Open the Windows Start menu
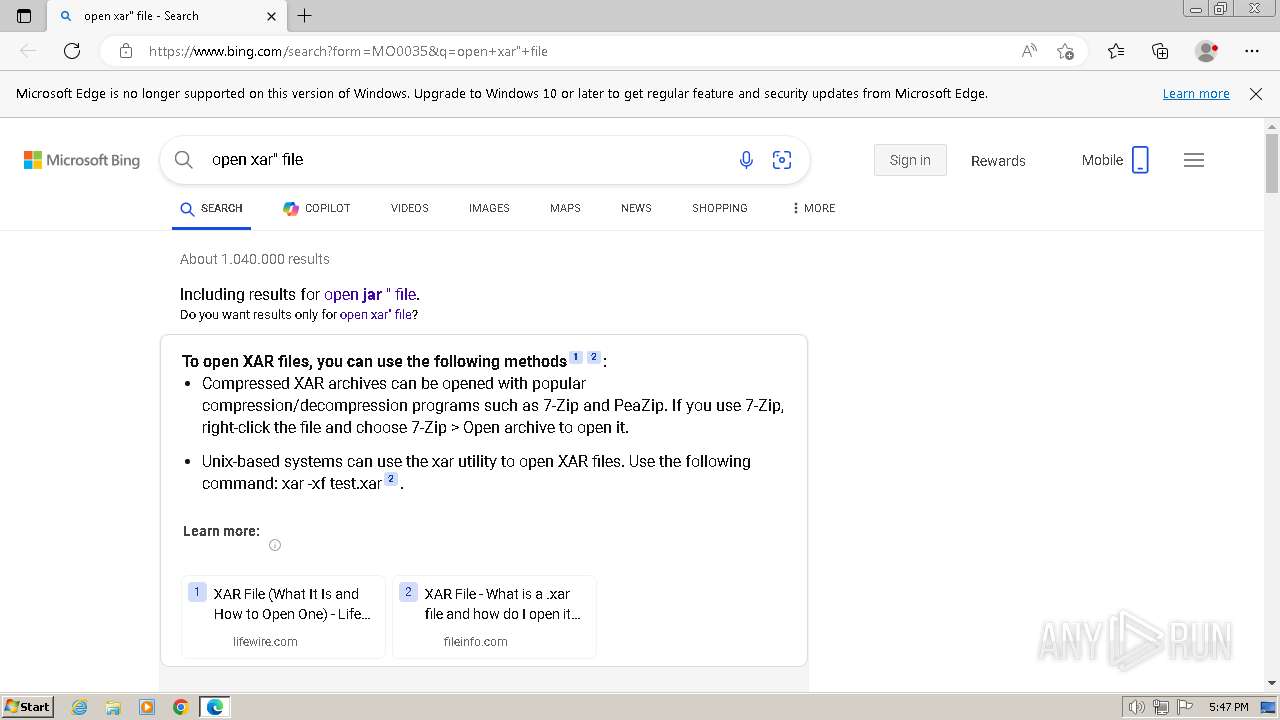Image resolution: width=1280 pixels, height=720 pixels. click(27, 706)
